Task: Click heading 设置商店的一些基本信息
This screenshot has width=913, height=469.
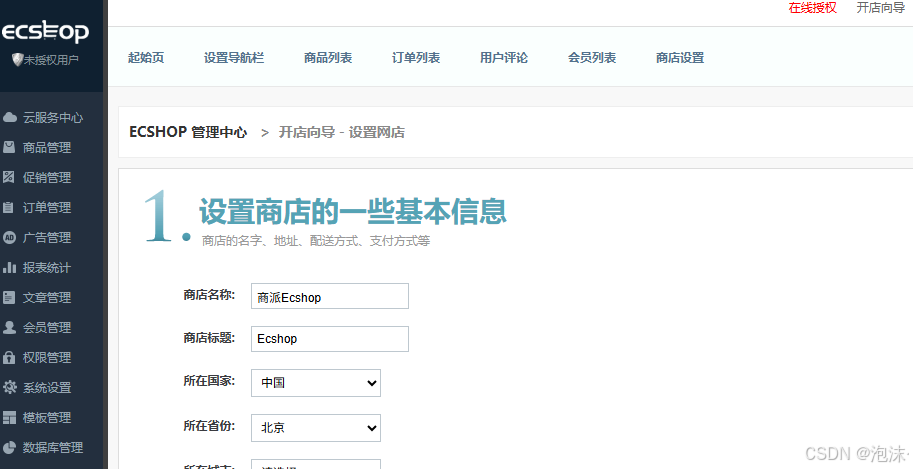Action: click(x=353, y=211)
